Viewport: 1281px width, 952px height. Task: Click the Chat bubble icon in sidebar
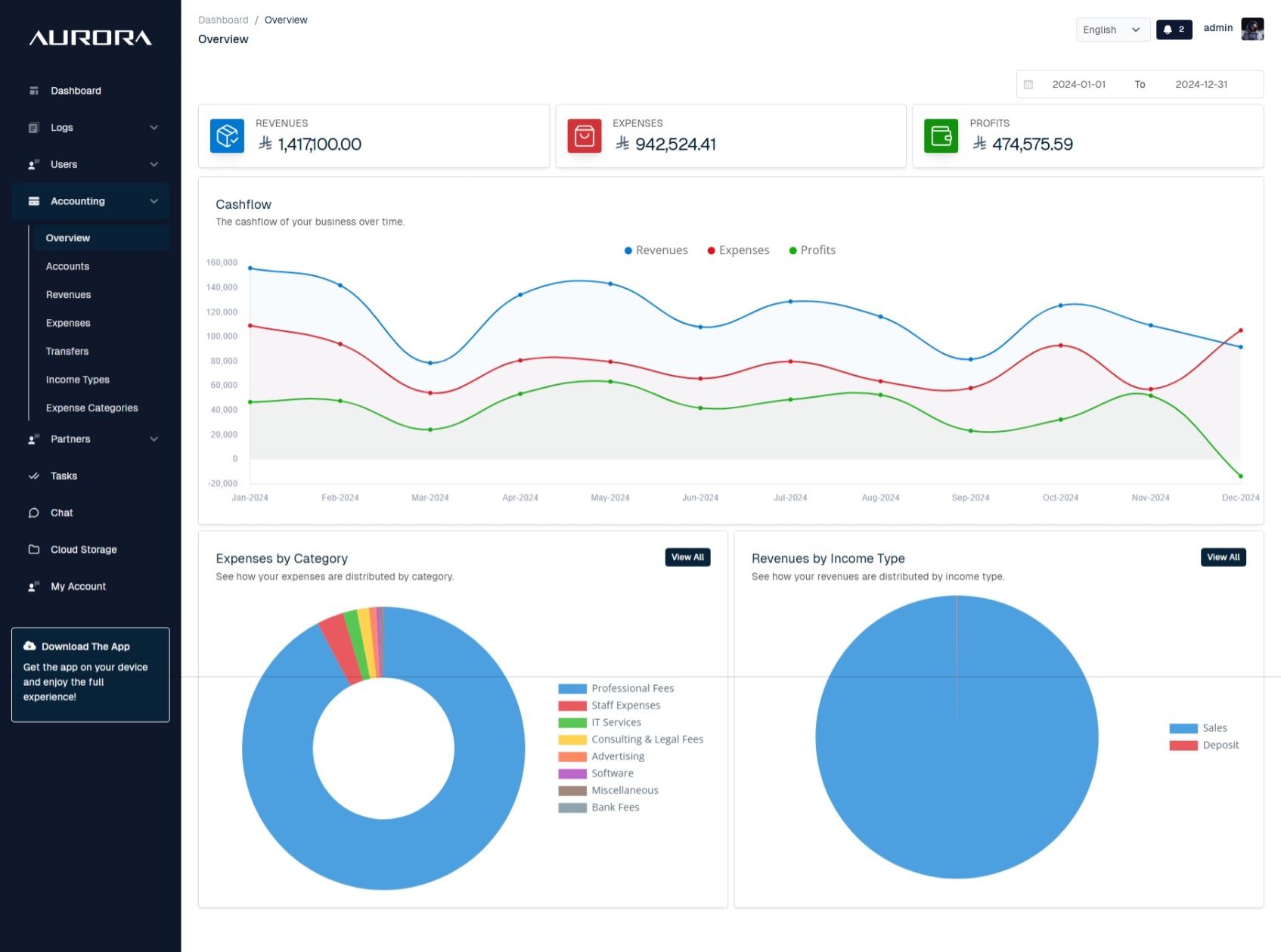point(34,513)
